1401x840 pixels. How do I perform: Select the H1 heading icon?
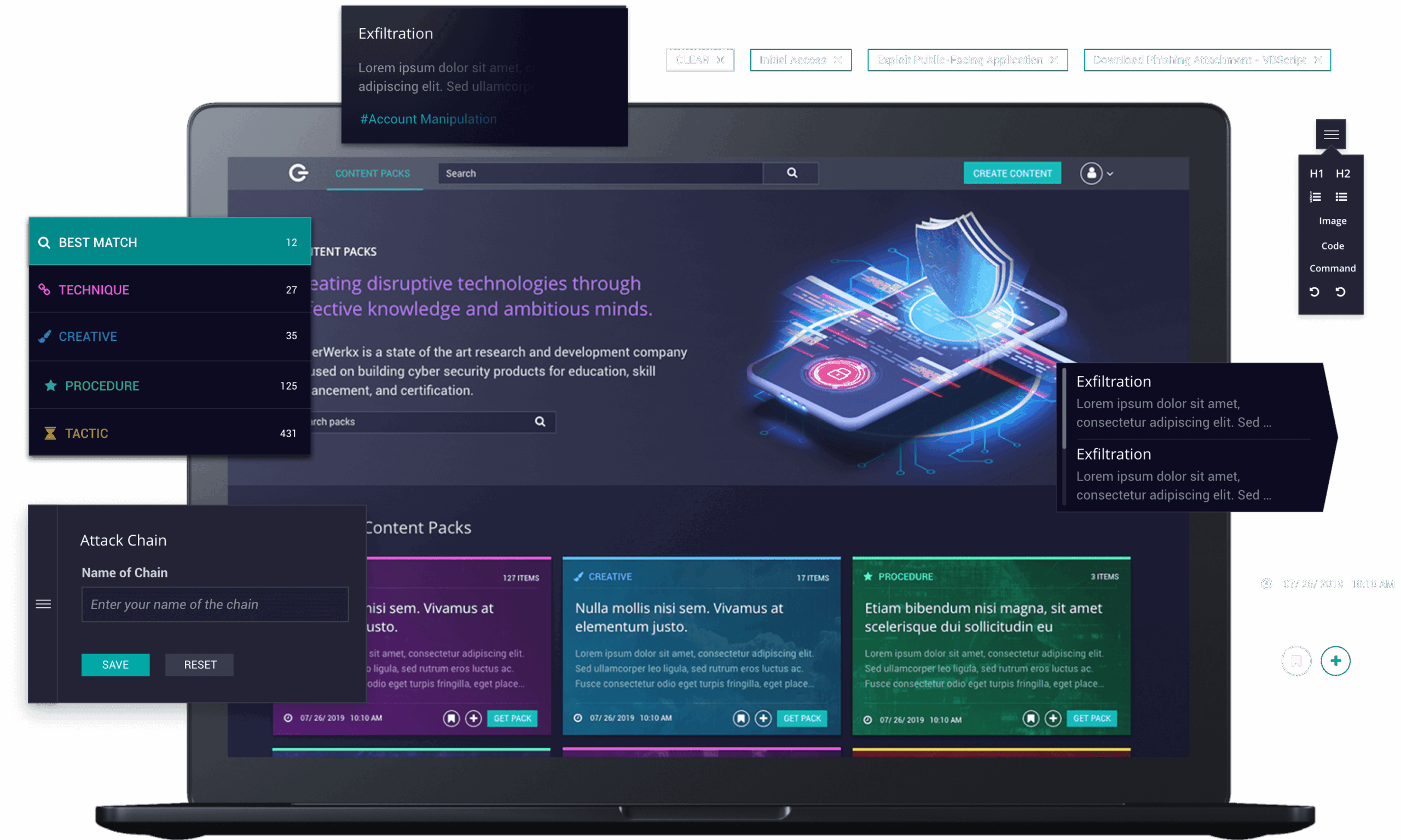tap(1317, 174)
